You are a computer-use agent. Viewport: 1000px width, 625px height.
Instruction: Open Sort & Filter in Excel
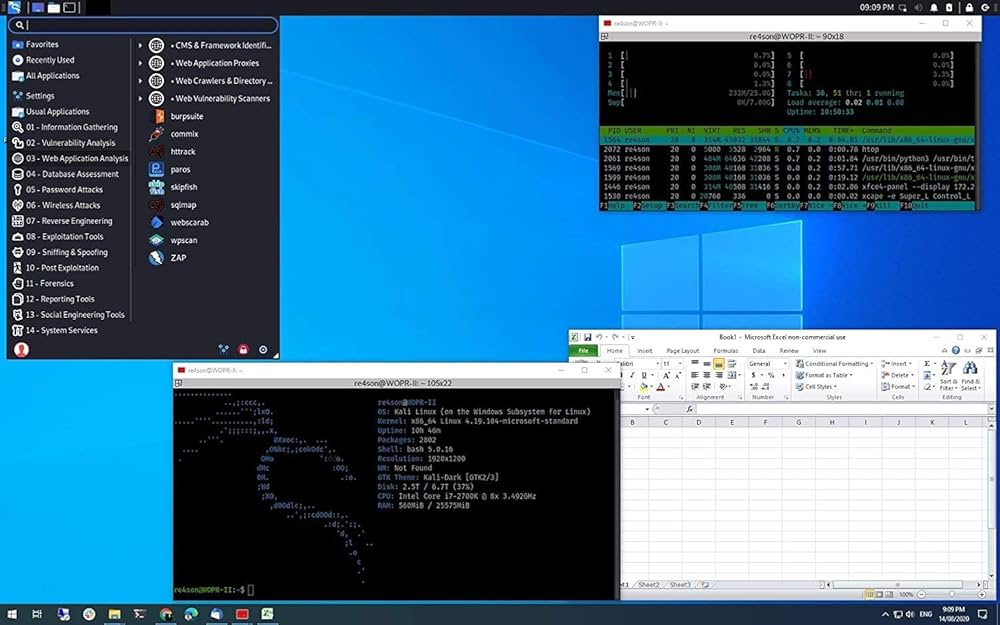[x=949, y=378]
